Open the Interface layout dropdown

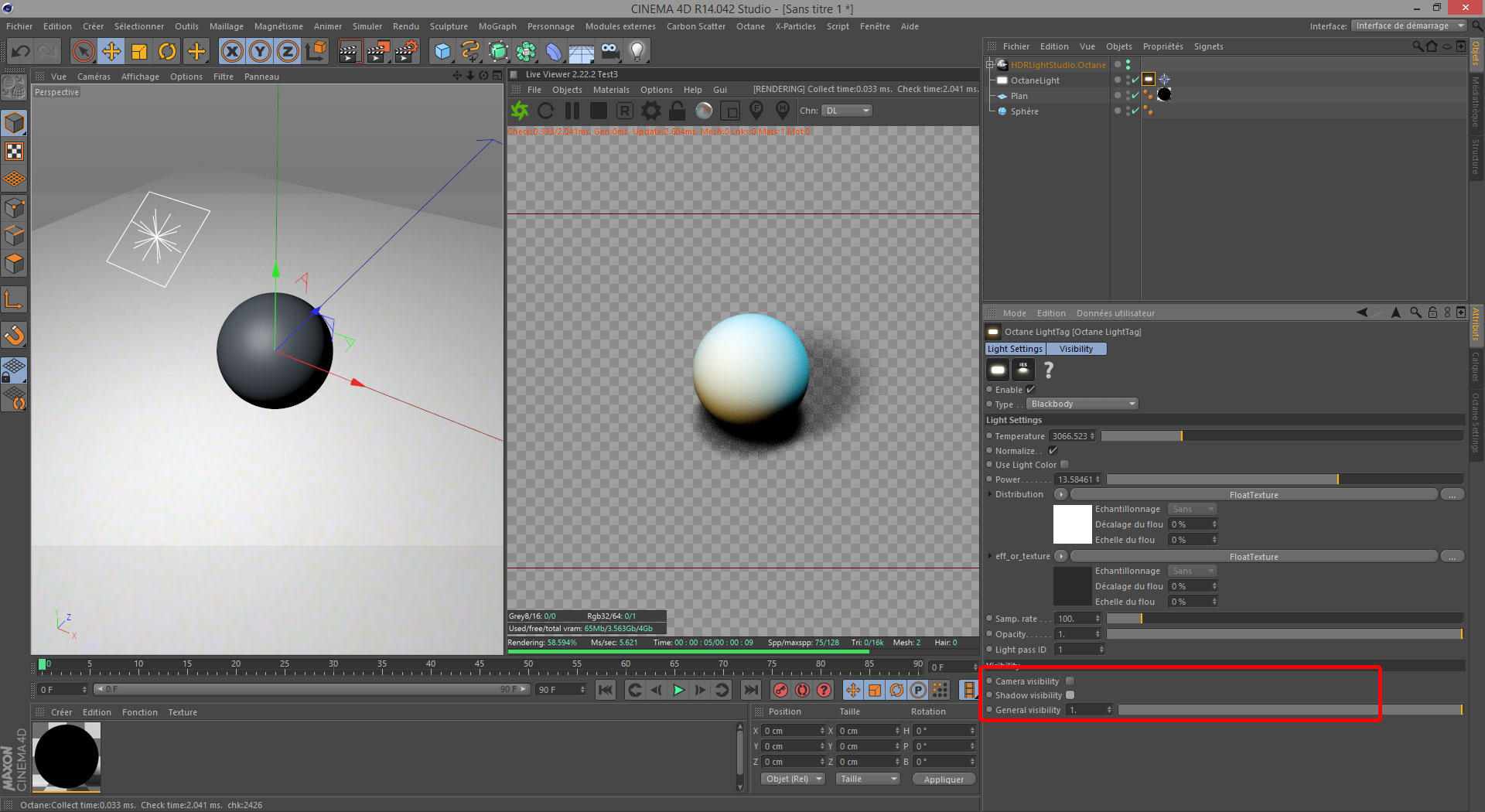(1408, 26)
